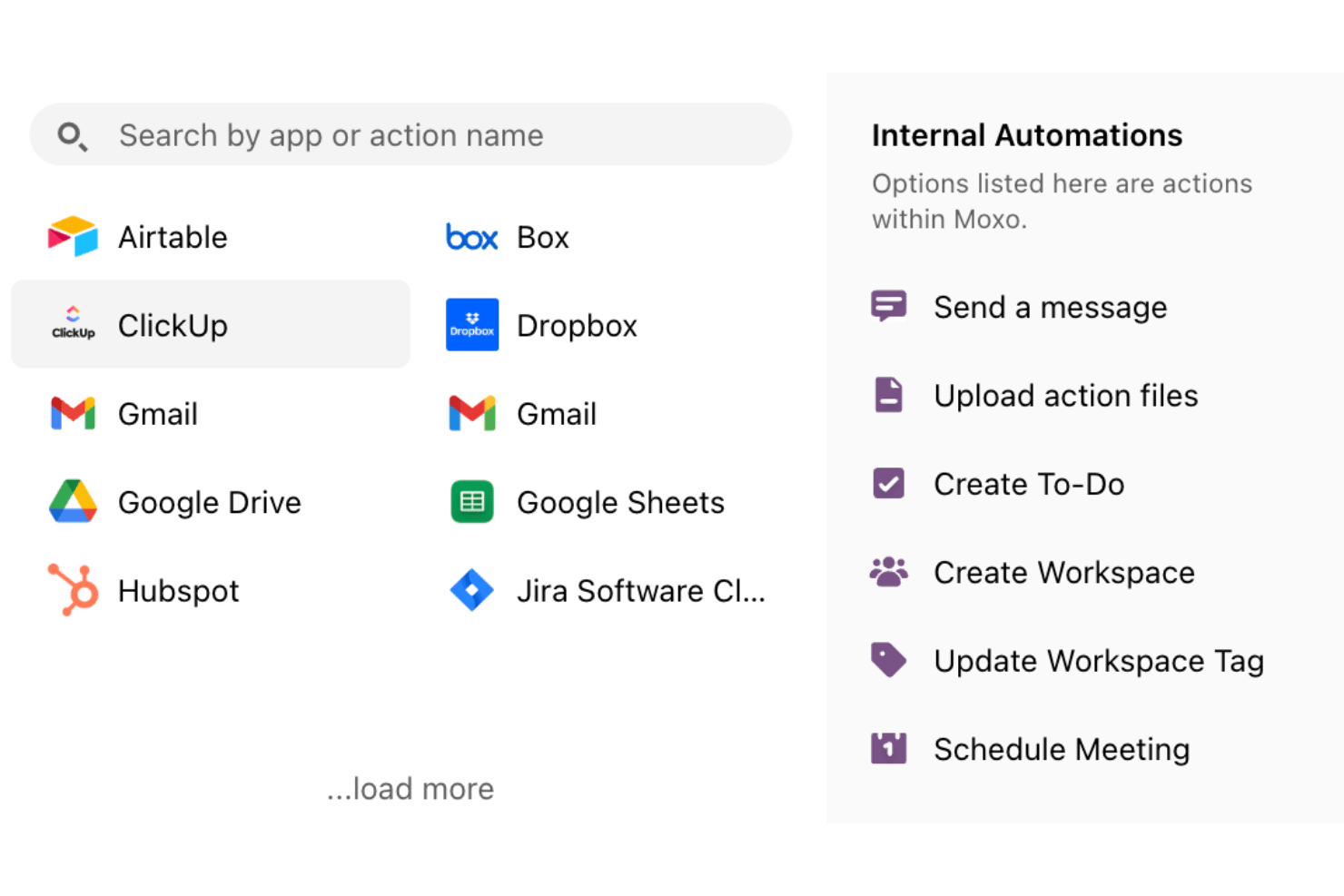Click the Airtable app icon
Viewport: 1344px width, 896px height.
point(73,237)
